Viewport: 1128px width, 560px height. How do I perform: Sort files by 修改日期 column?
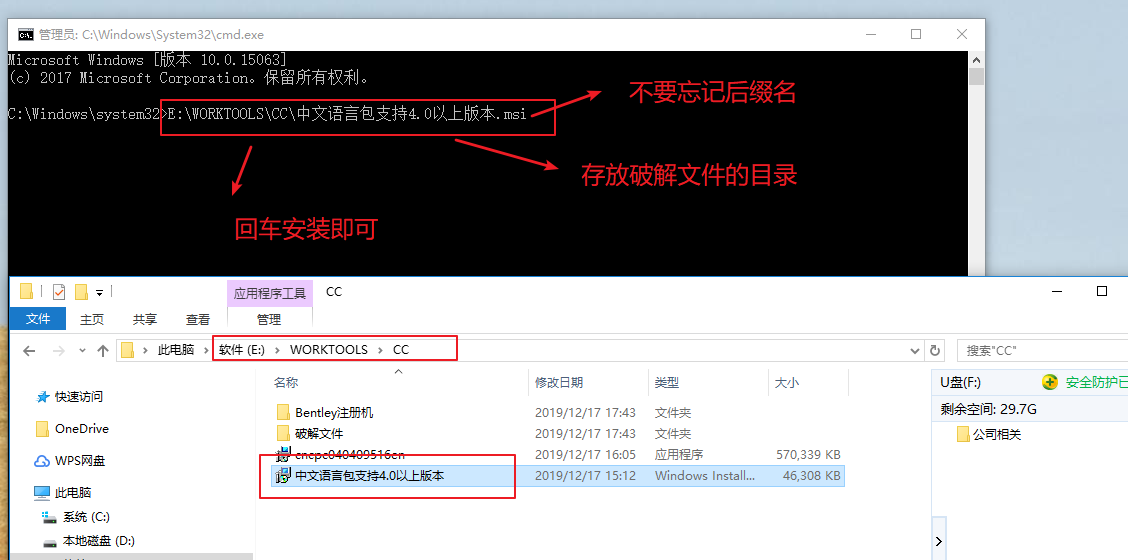[x=559, y=383]
